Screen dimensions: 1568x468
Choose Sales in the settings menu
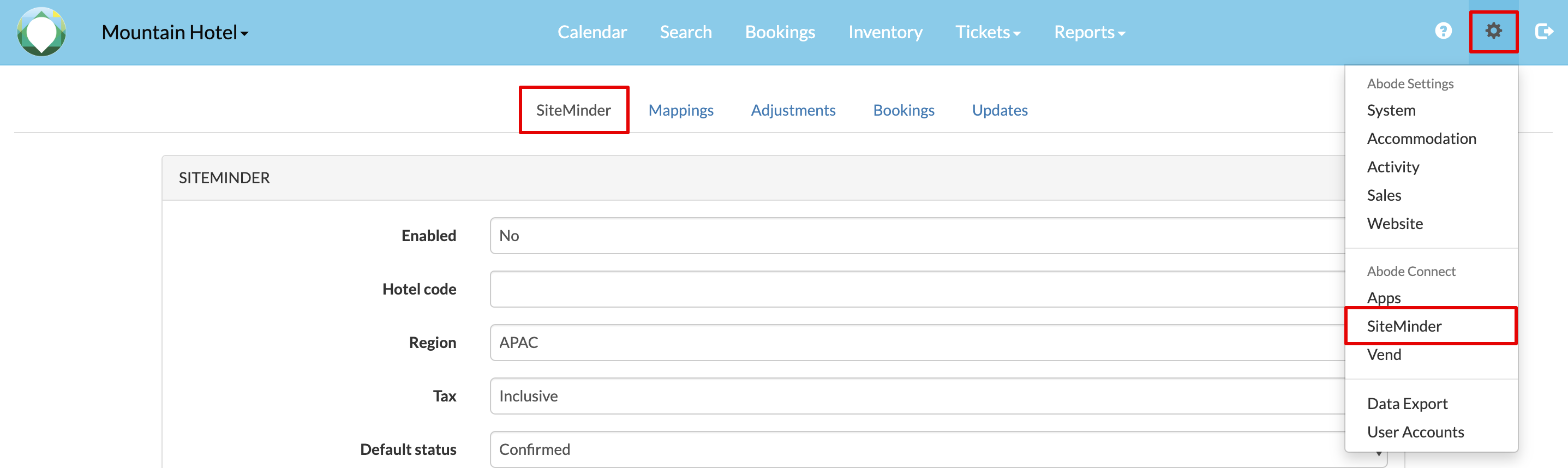(x=1384, y=195)
